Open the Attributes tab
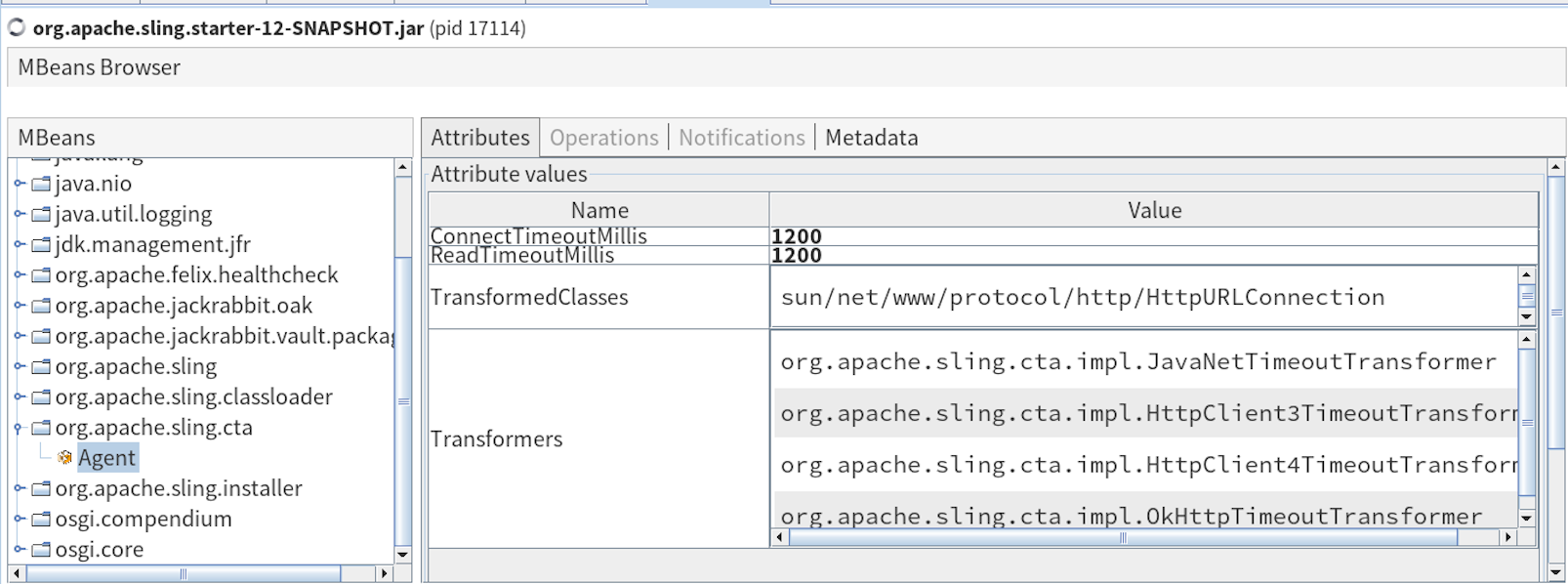 point(480,138)
